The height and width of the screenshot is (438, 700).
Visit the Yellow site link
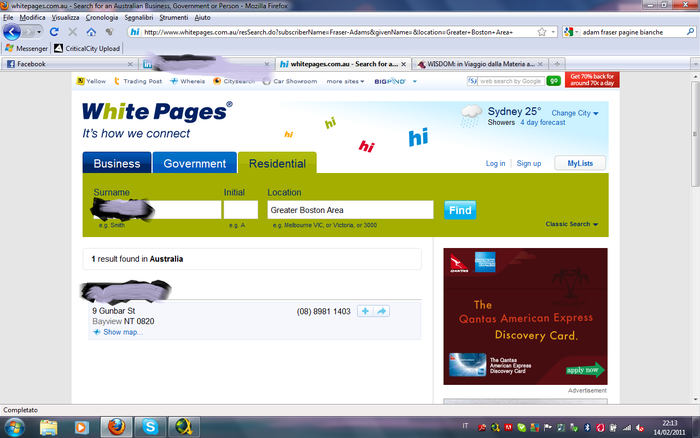click(92, 81)
